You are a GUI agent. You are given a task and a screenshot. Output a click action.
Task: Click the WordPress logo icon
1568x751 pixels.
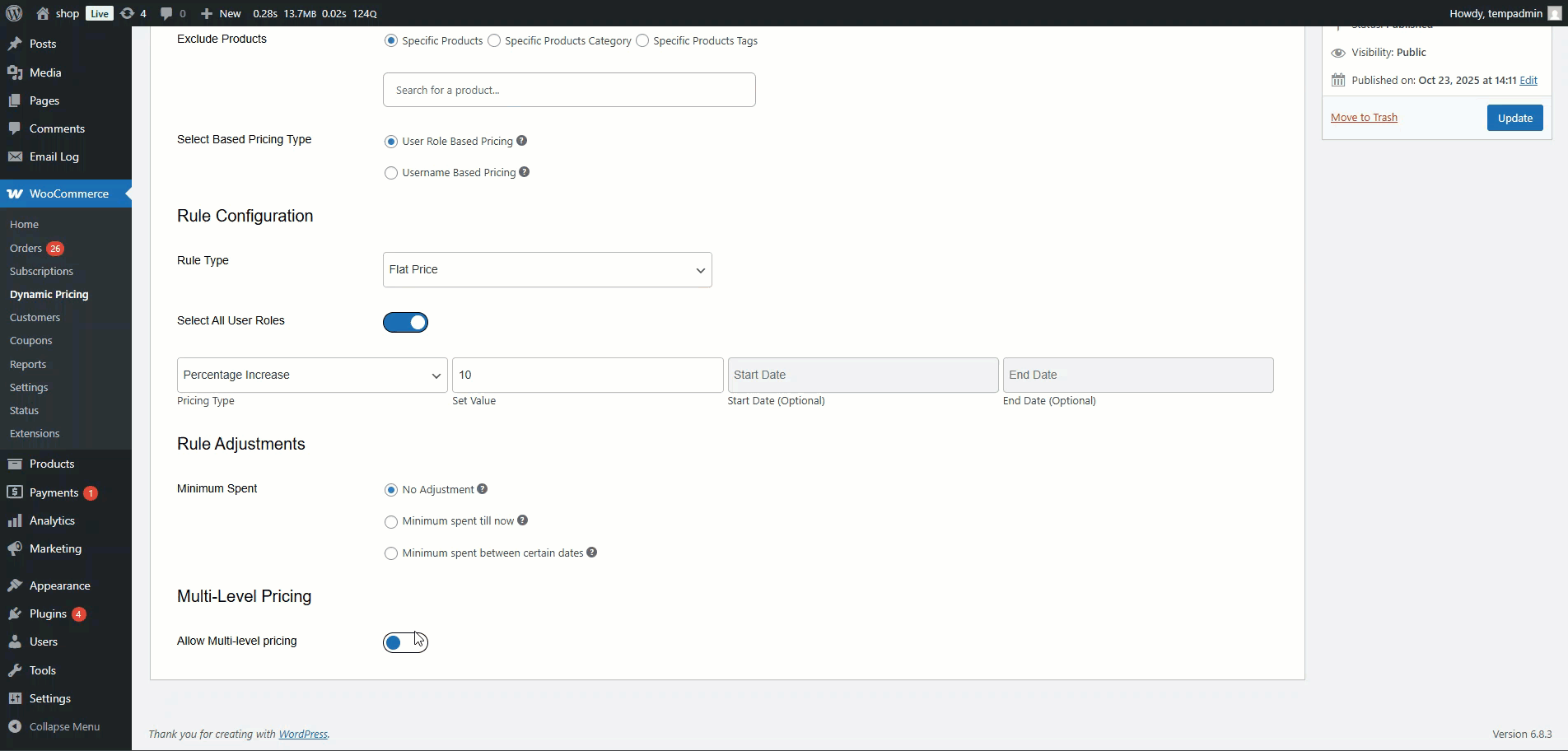(x=14, y=13)
